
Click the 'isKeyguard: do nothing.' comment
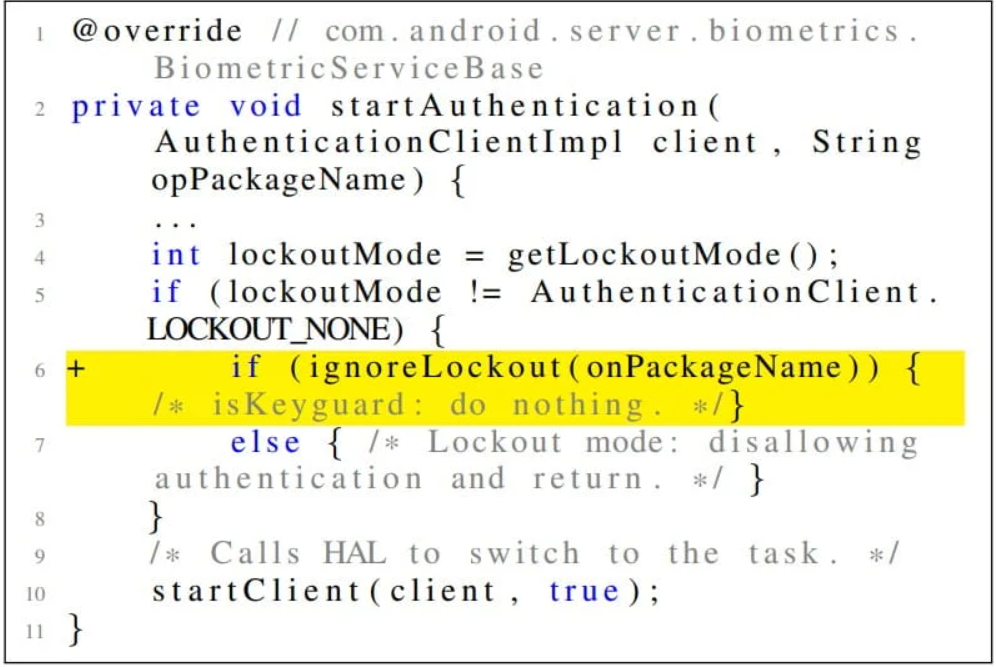(x=437, y=405)
